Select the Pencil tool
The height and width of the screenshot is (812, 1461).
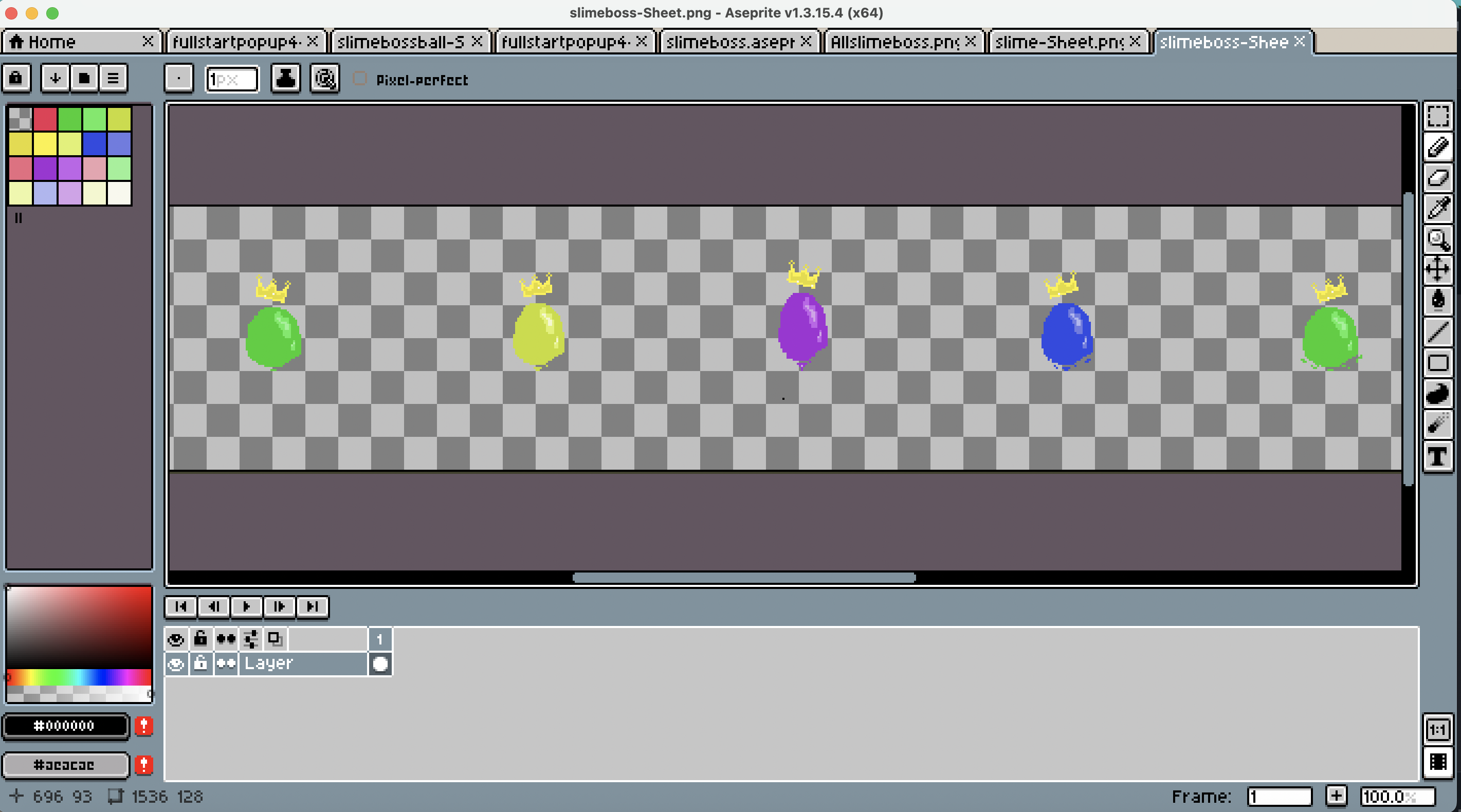click(1438, 147)
